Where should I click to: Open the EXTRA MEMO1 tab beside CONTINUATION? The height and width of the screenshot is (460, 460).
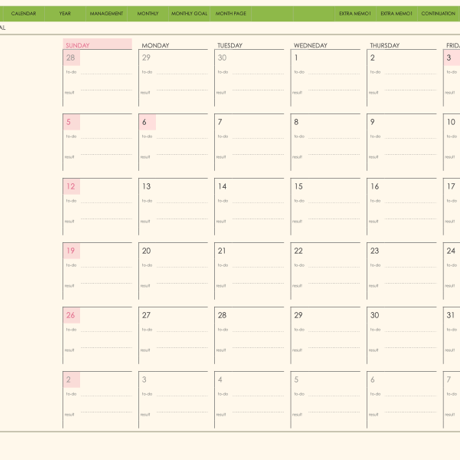(x=396, y=14)
